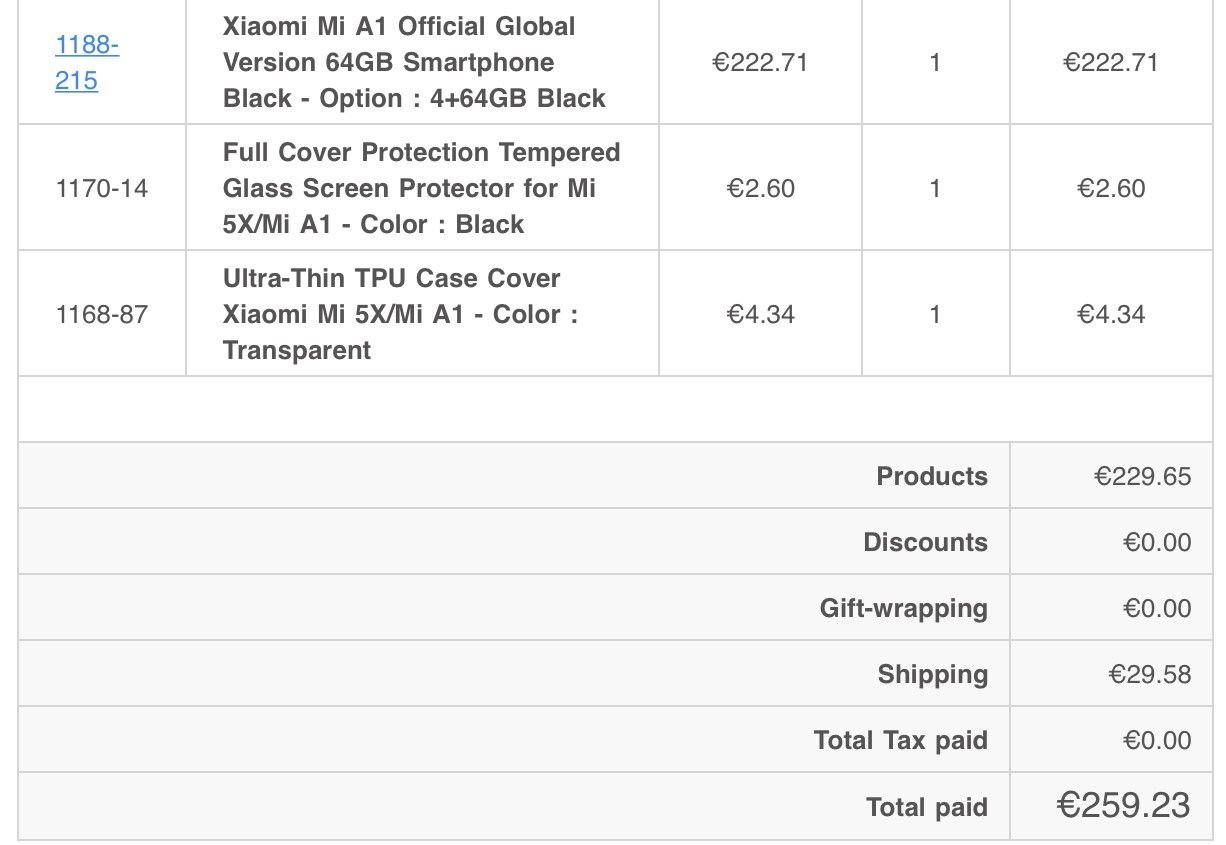The width and height of the screenshot is (1226, 845).
Task: Click quantity 1 in the smartphone row
Action: coord(935,62)
